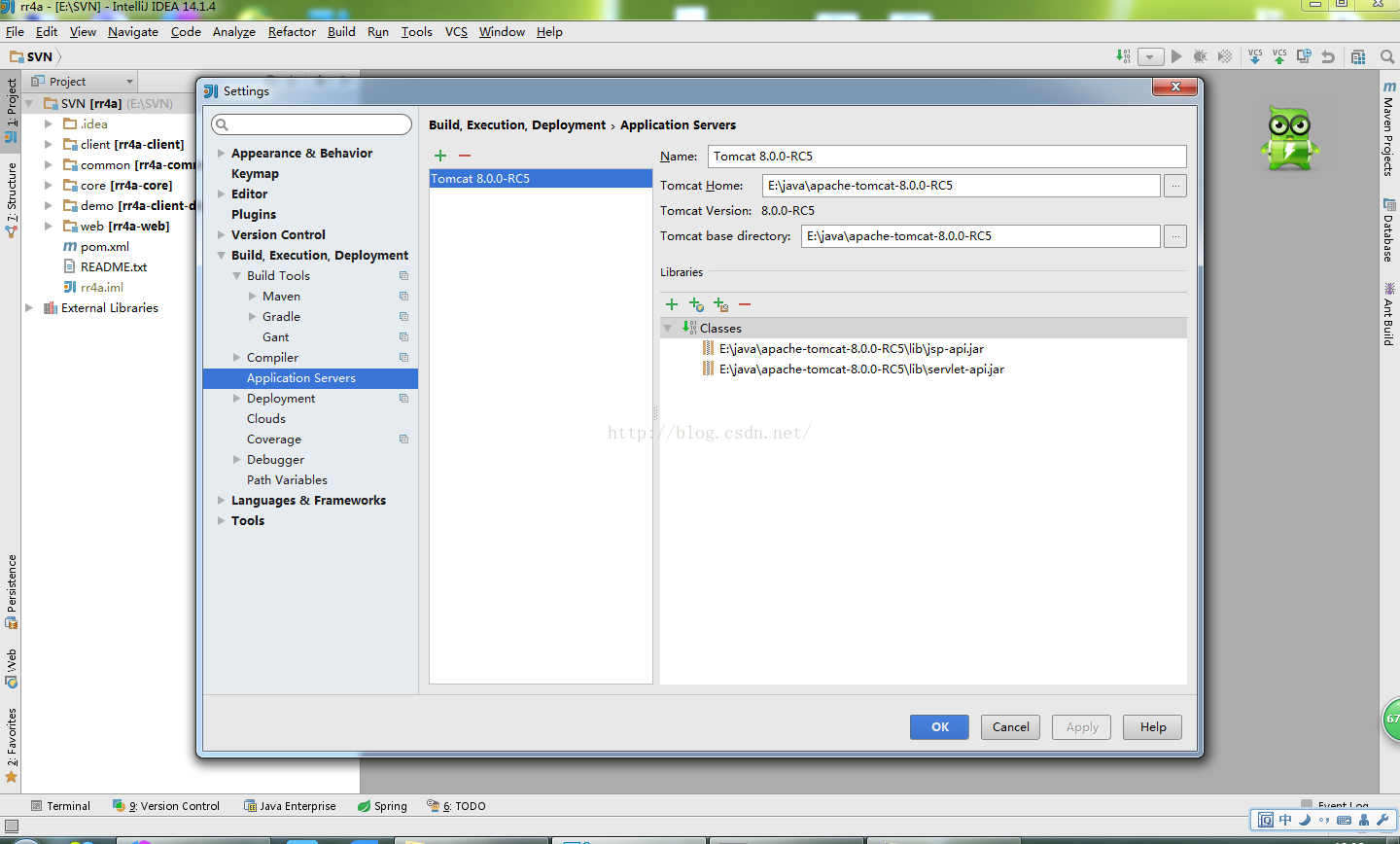1400x844 pixels.
Task: Collapse the Build Tools node
Action: pos(237,276)
